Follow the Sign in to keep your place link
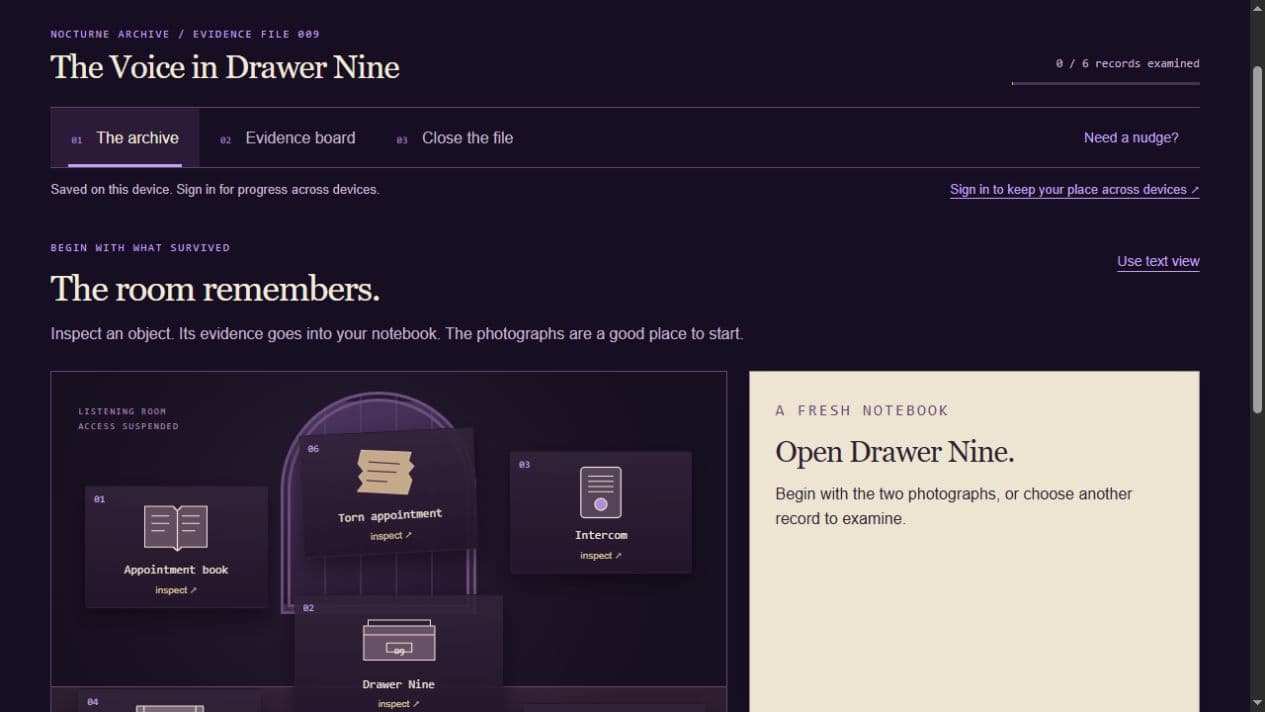This screenshot has width=1265, height=712. 1074,190
